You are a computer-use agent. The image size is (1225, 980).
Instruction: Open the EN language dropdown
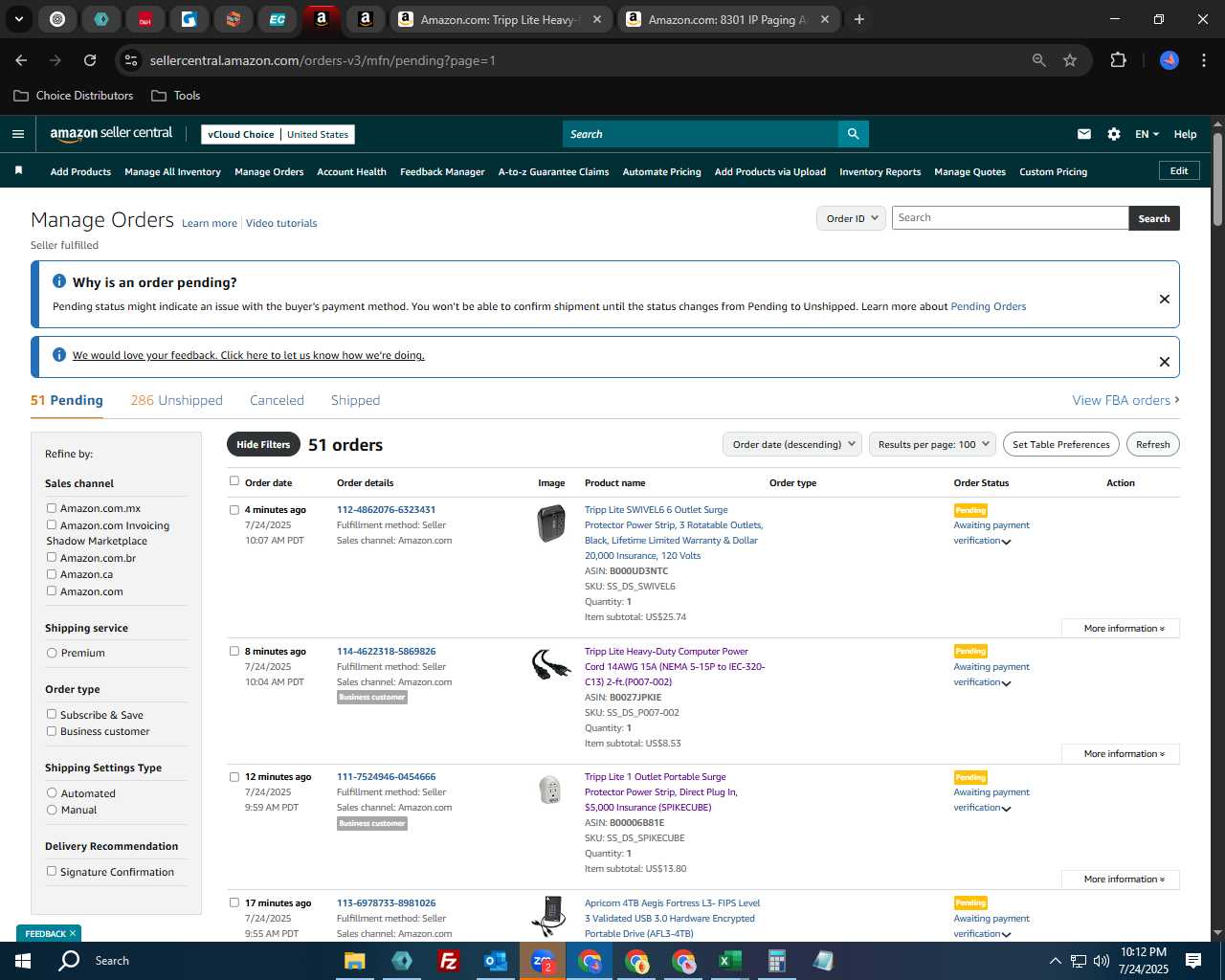pyautogui.click(x=1147, y=134)
